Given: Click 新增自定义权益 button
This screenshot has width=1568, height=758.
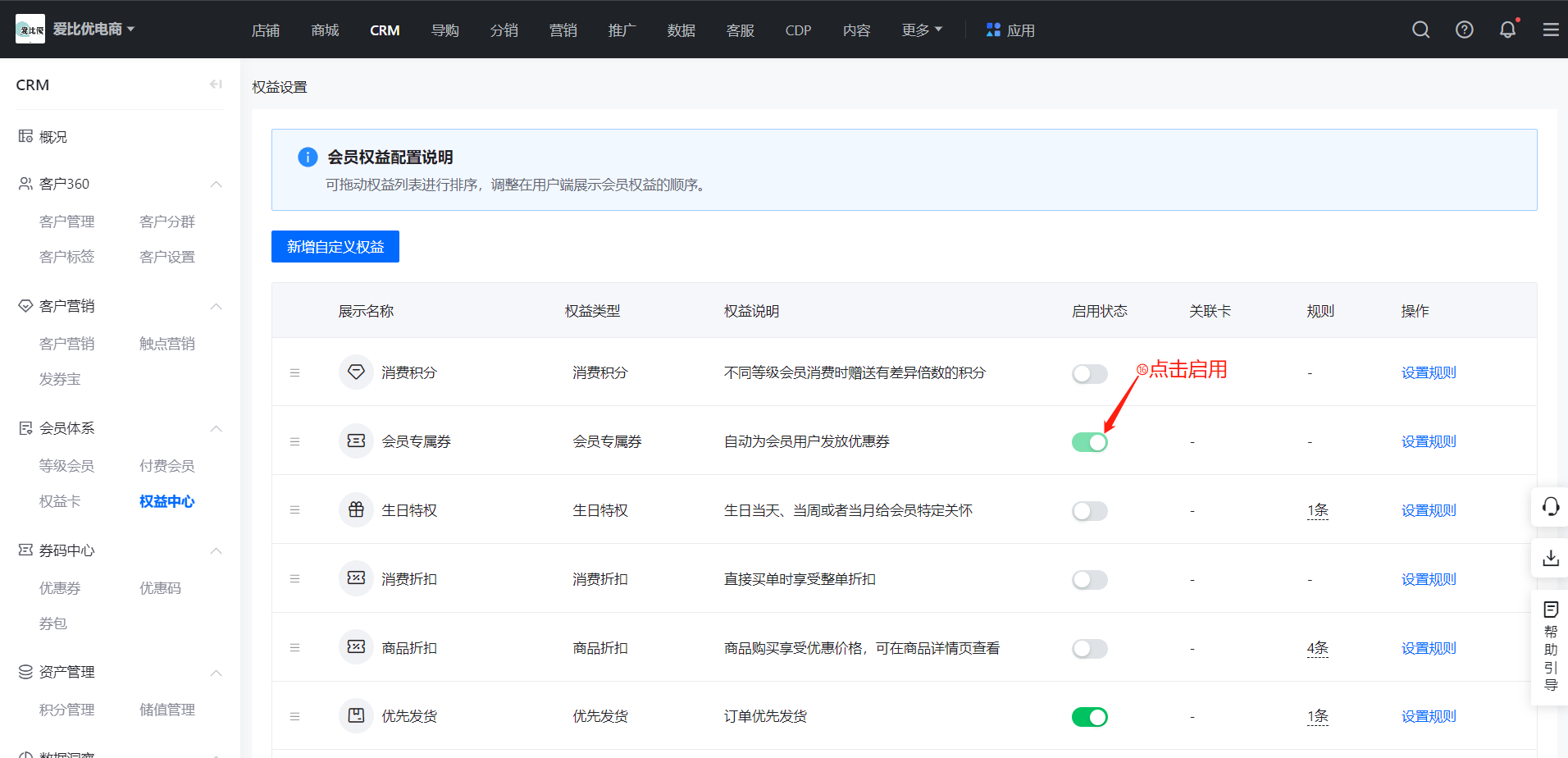Looking at the screenshot, I should tap(335, 247).
